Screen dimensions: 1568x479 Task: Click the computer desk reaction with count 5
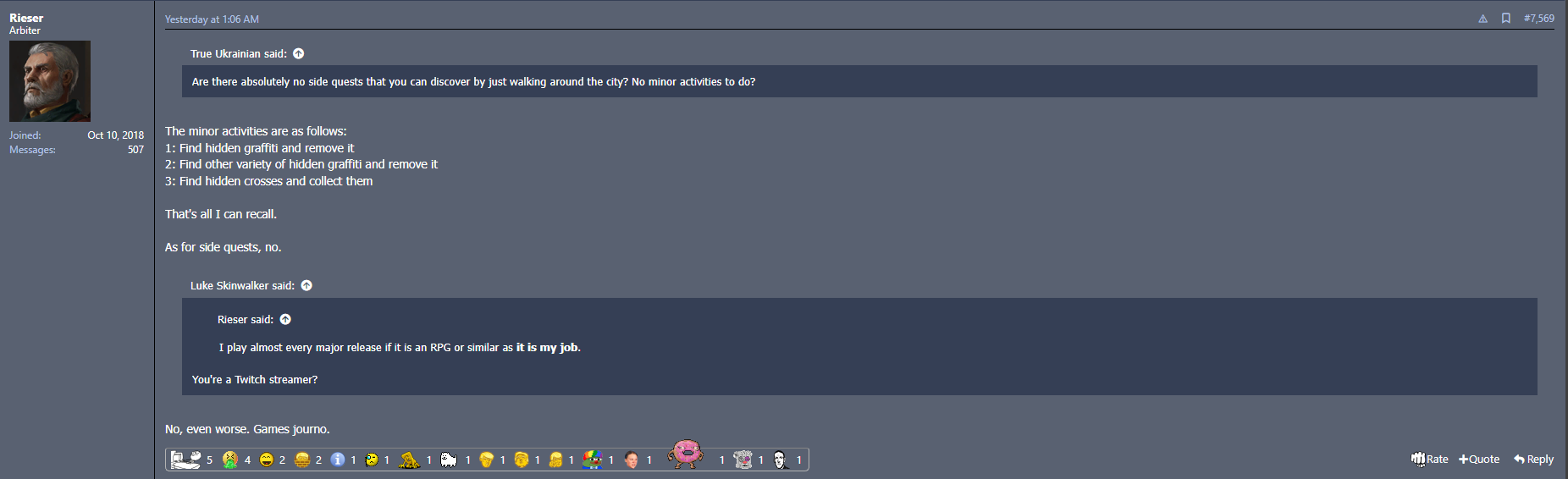[x=185, y=460]
